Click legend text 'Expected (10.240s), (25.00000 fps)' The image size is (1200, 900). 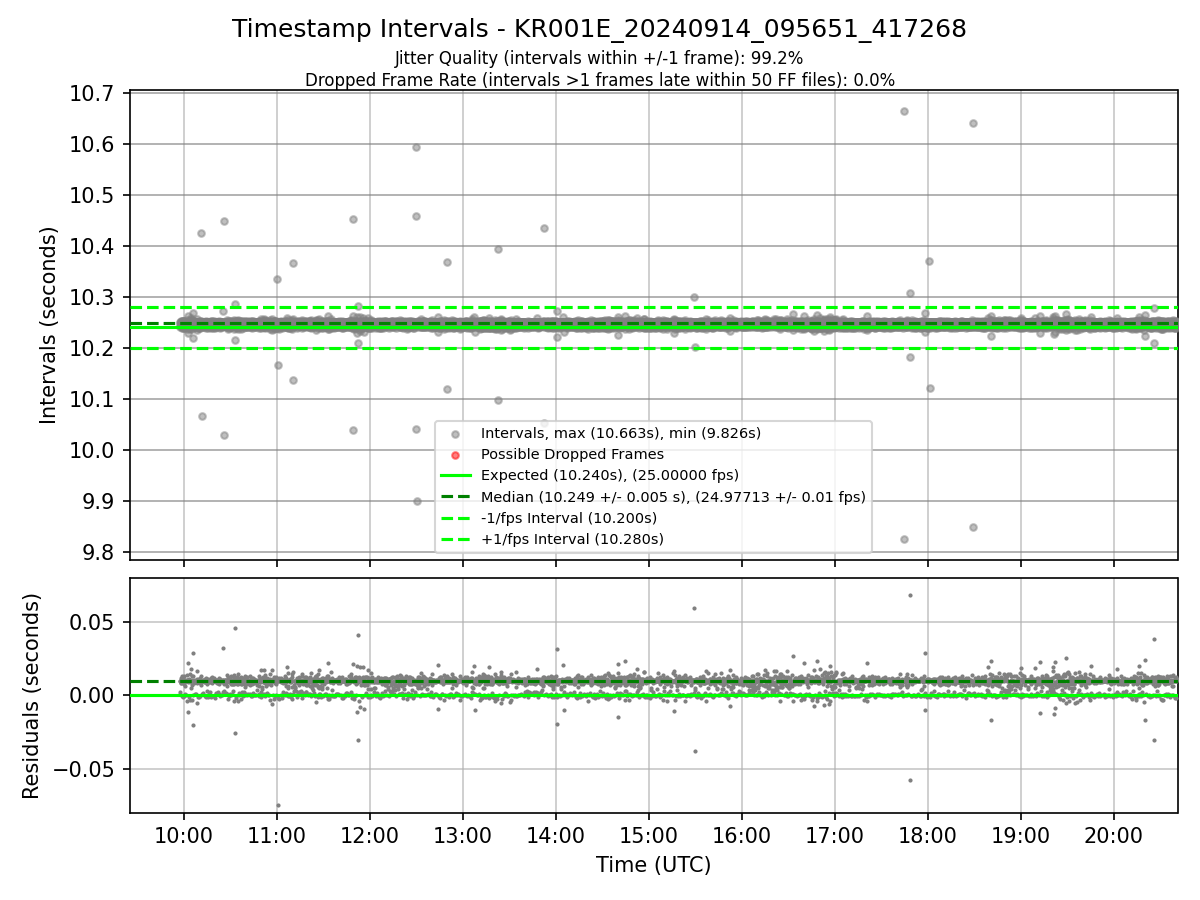click(610, 475)
